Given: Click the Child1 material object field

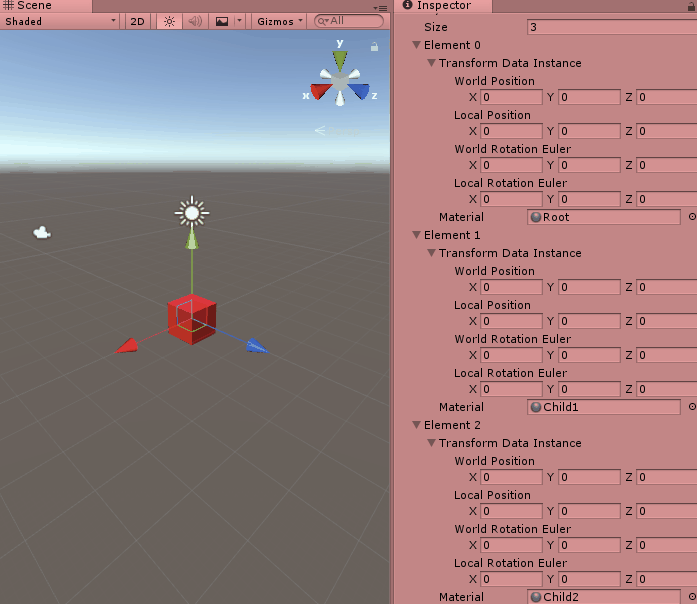Looking at the screenshot, I should [604, 407].
